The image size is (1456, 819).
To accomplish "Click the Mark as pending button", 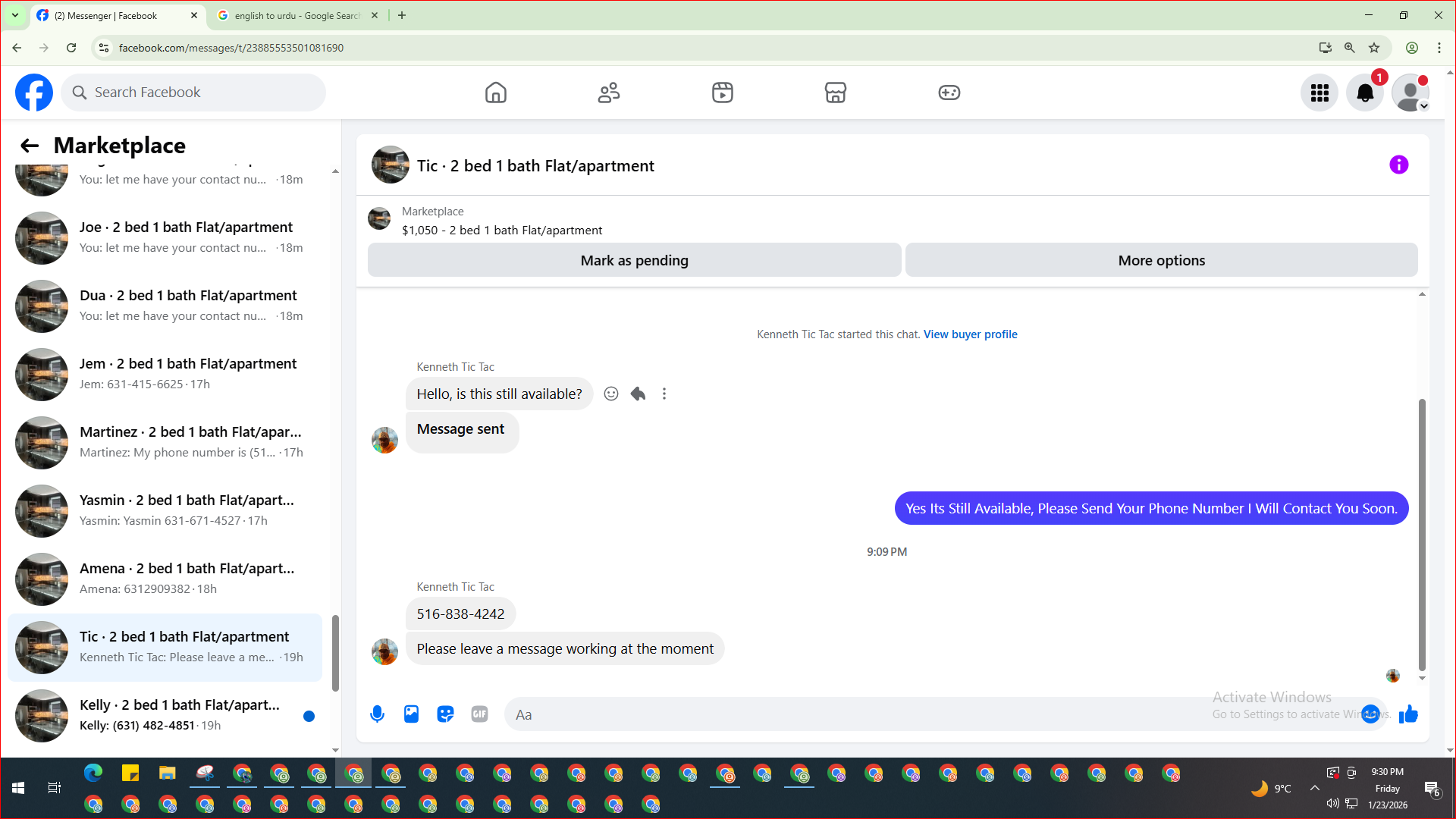I will (634, 260).
